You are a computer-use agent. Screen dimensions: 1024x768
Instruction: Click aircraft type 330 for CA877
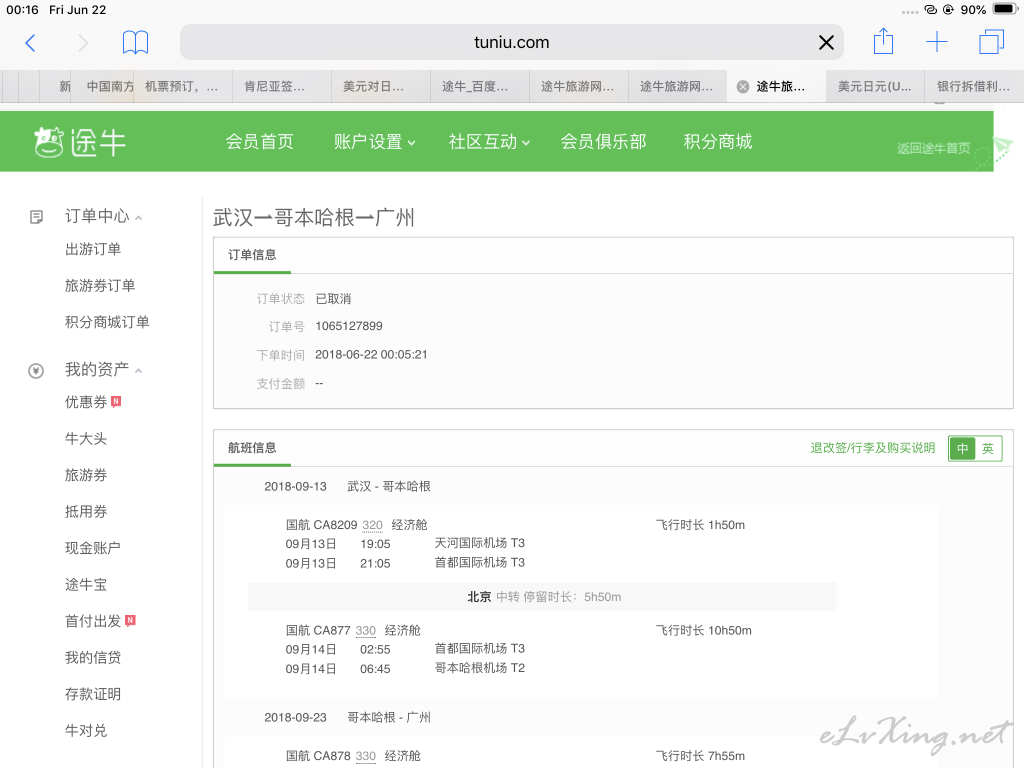(366, 631)
